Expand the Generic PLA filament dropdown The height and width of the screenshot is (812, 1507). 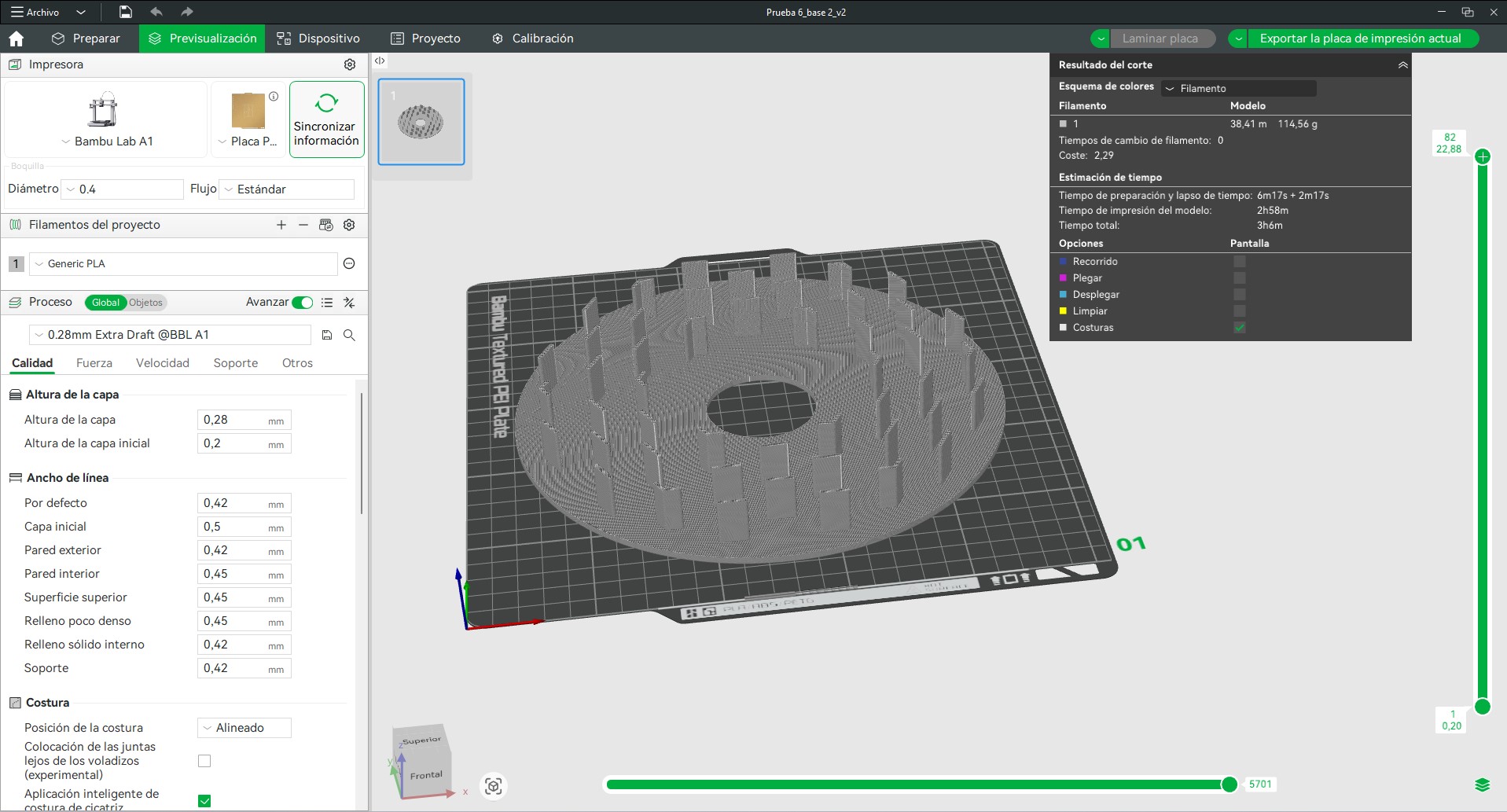183,264
